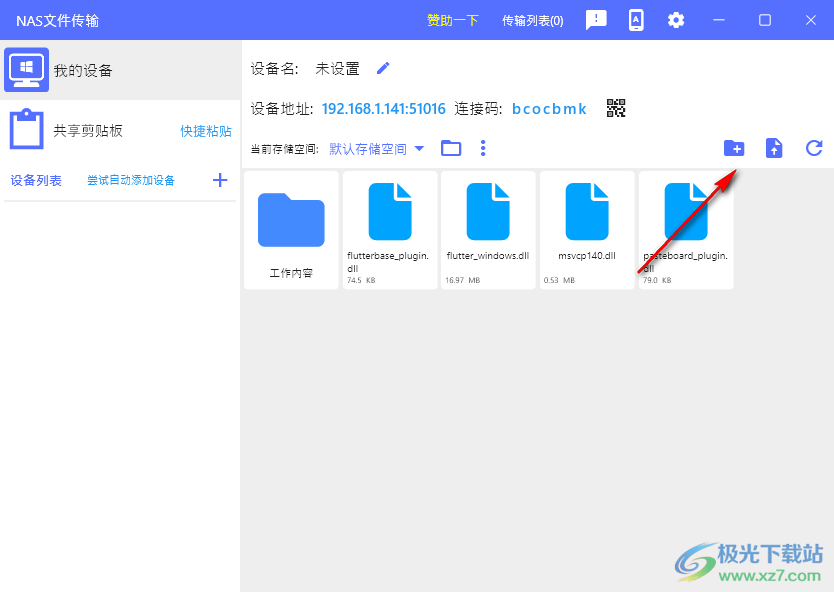Expand the 默认存储空间 storage dropdown
This screenshot has width=834, height=592.
click(x=376, y=149)
